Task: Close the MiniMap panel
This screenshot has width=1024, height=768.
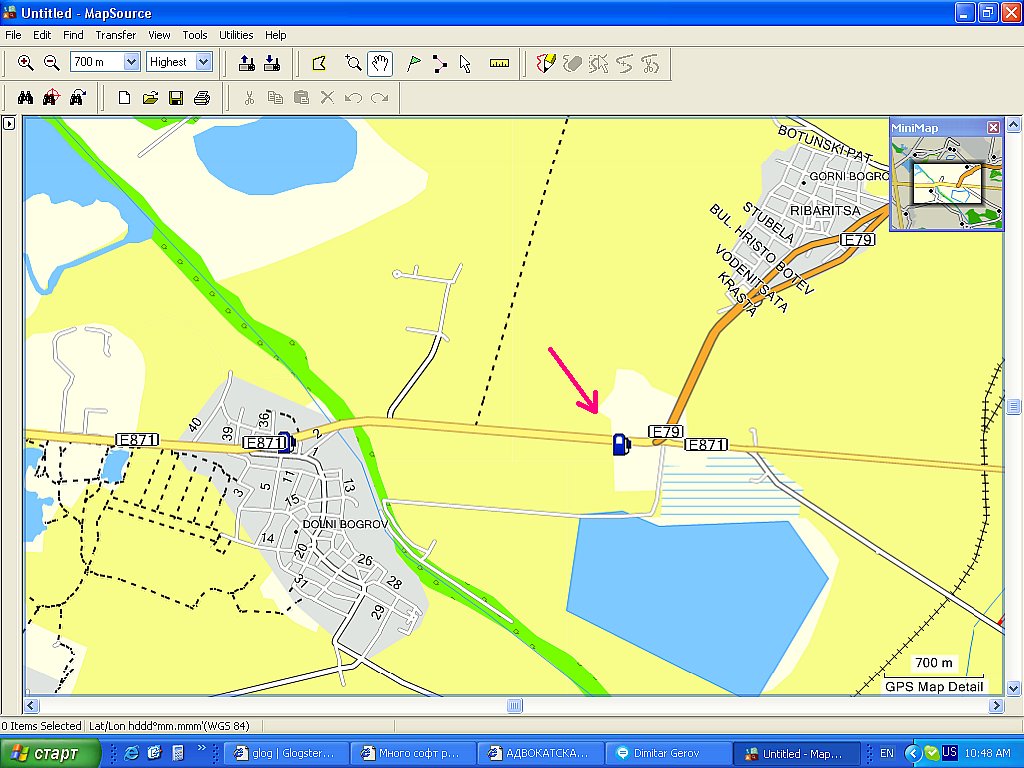Action: [x=993, y=127]
